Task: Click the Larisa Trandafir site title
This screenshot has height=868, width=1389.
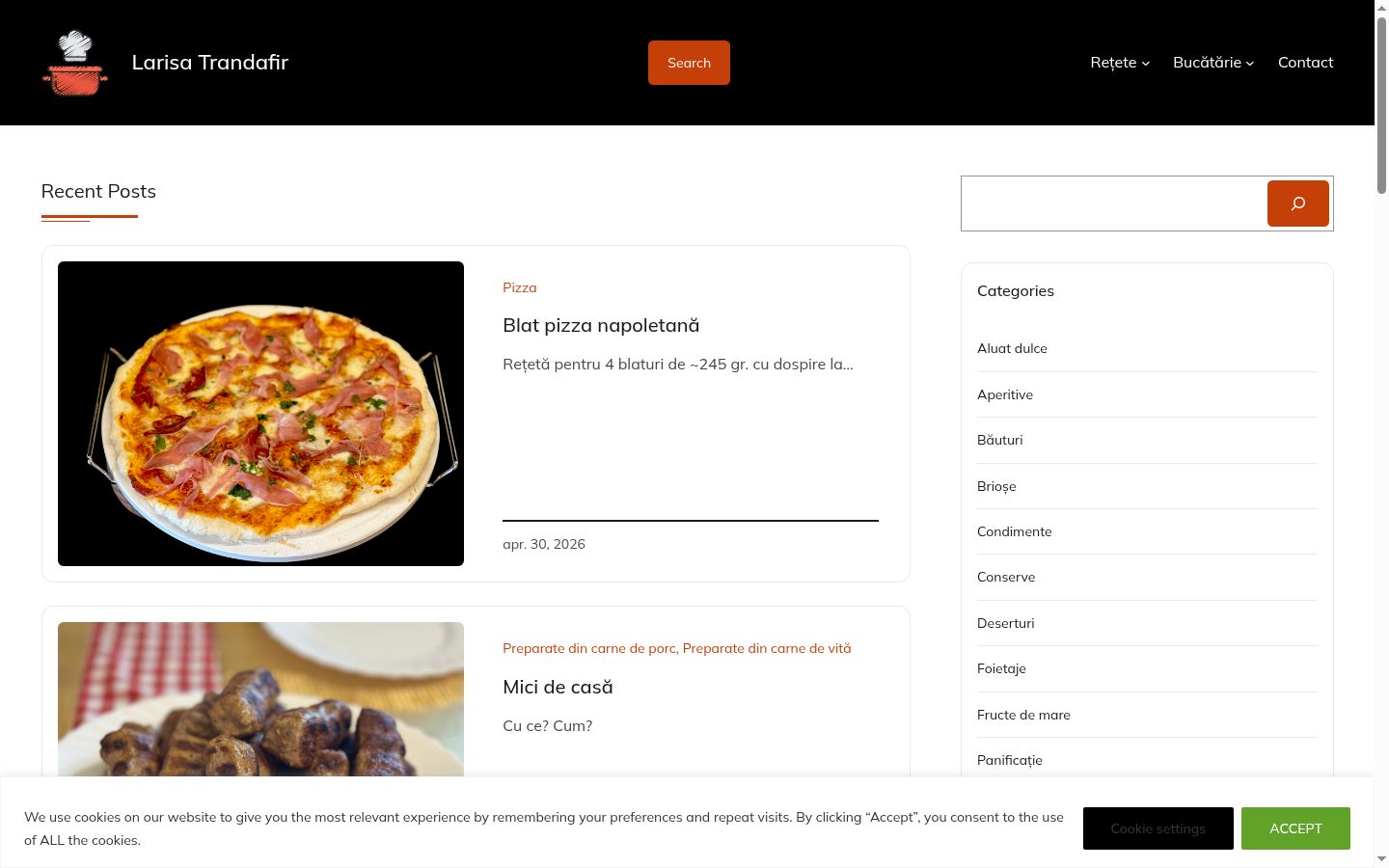Action: [x=209, y=63]
